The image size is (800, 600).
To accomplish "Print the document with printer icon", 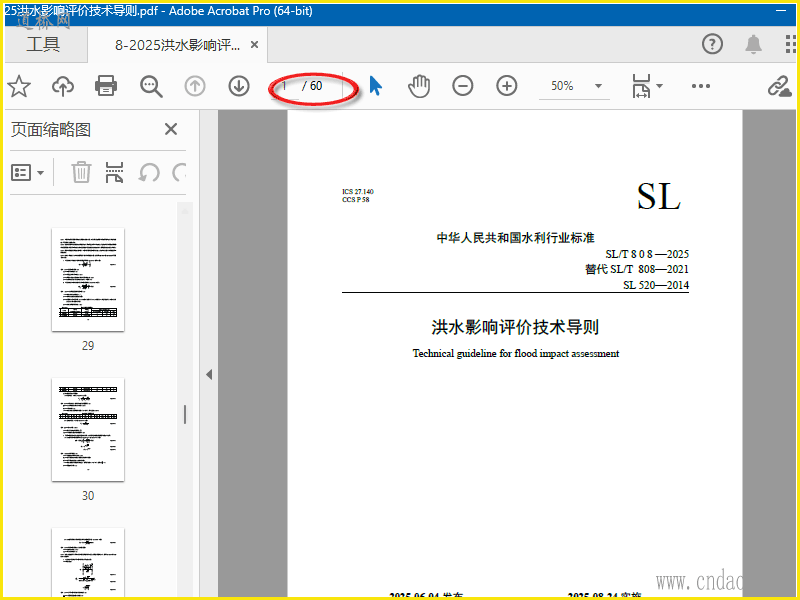I will [x=106, y=86].
